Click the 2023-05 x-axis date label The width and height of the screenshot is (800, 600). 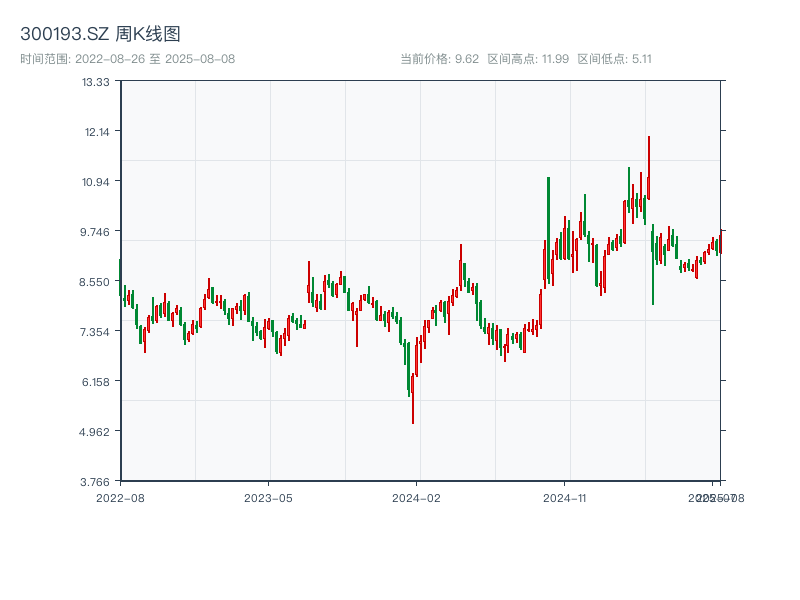[x=268, y=497]
